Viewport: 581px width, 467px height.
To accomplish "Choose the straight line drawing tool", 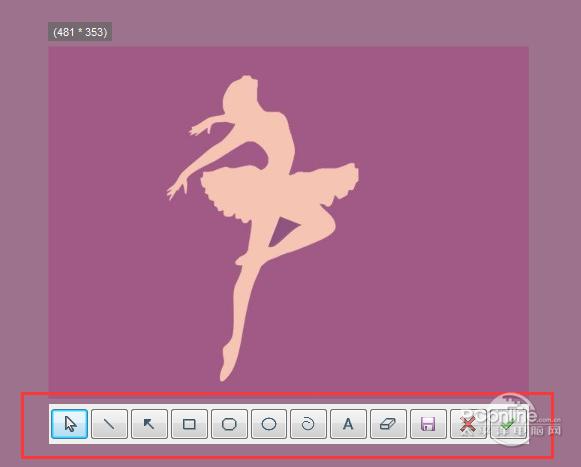I will [x=109, y=424].
